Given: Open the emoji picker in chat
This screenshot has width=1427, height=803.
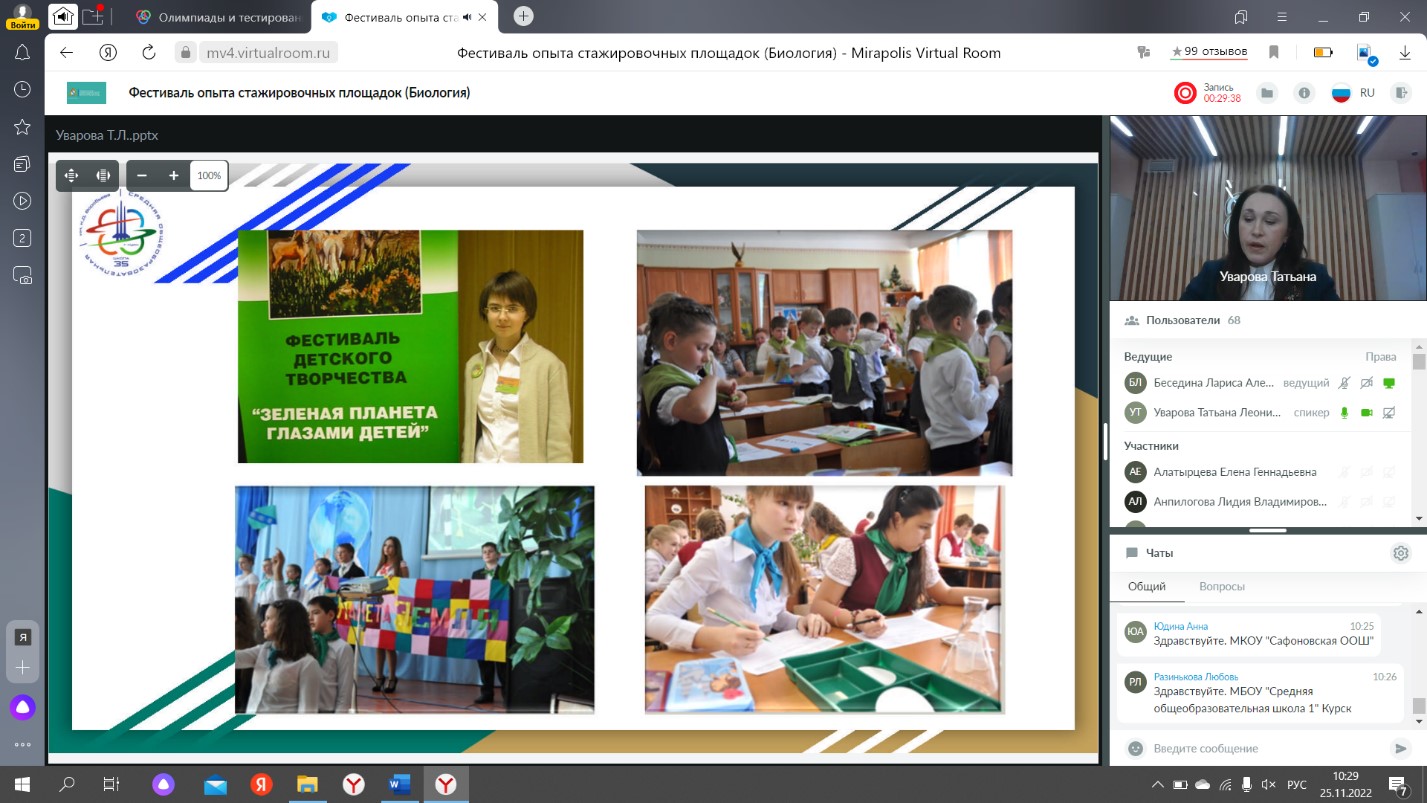Looking at the screenshot, I should tap(1135, 748).
